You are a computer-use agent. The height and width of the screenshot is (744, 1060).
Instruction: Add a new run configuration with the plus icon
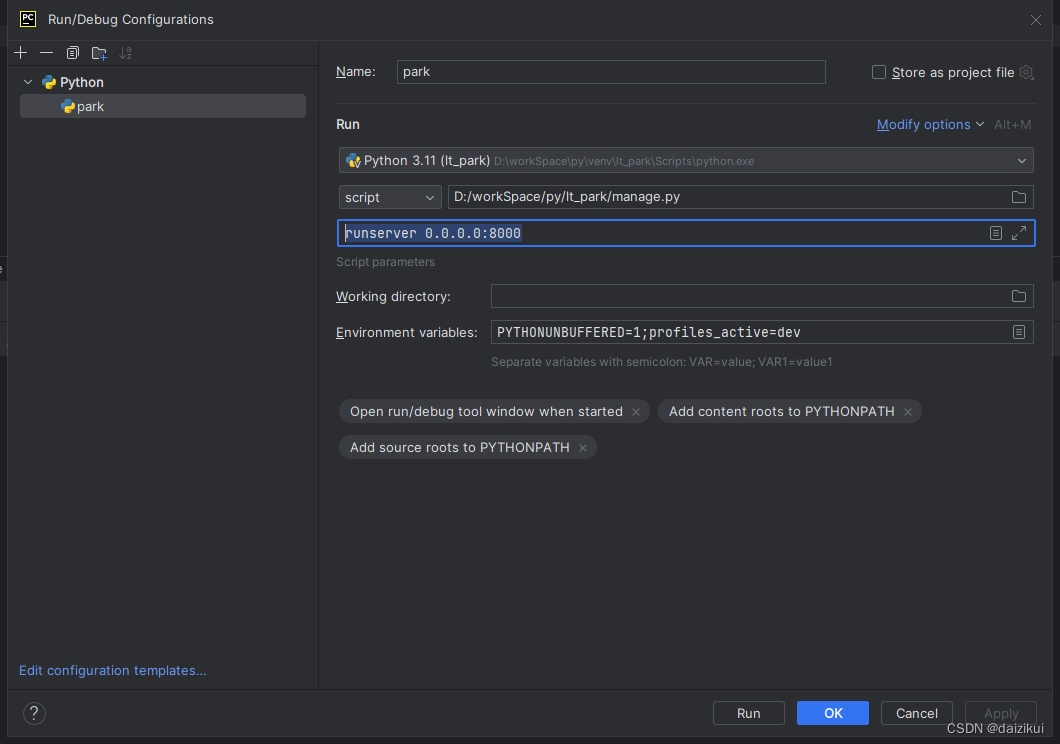point(20,53)
